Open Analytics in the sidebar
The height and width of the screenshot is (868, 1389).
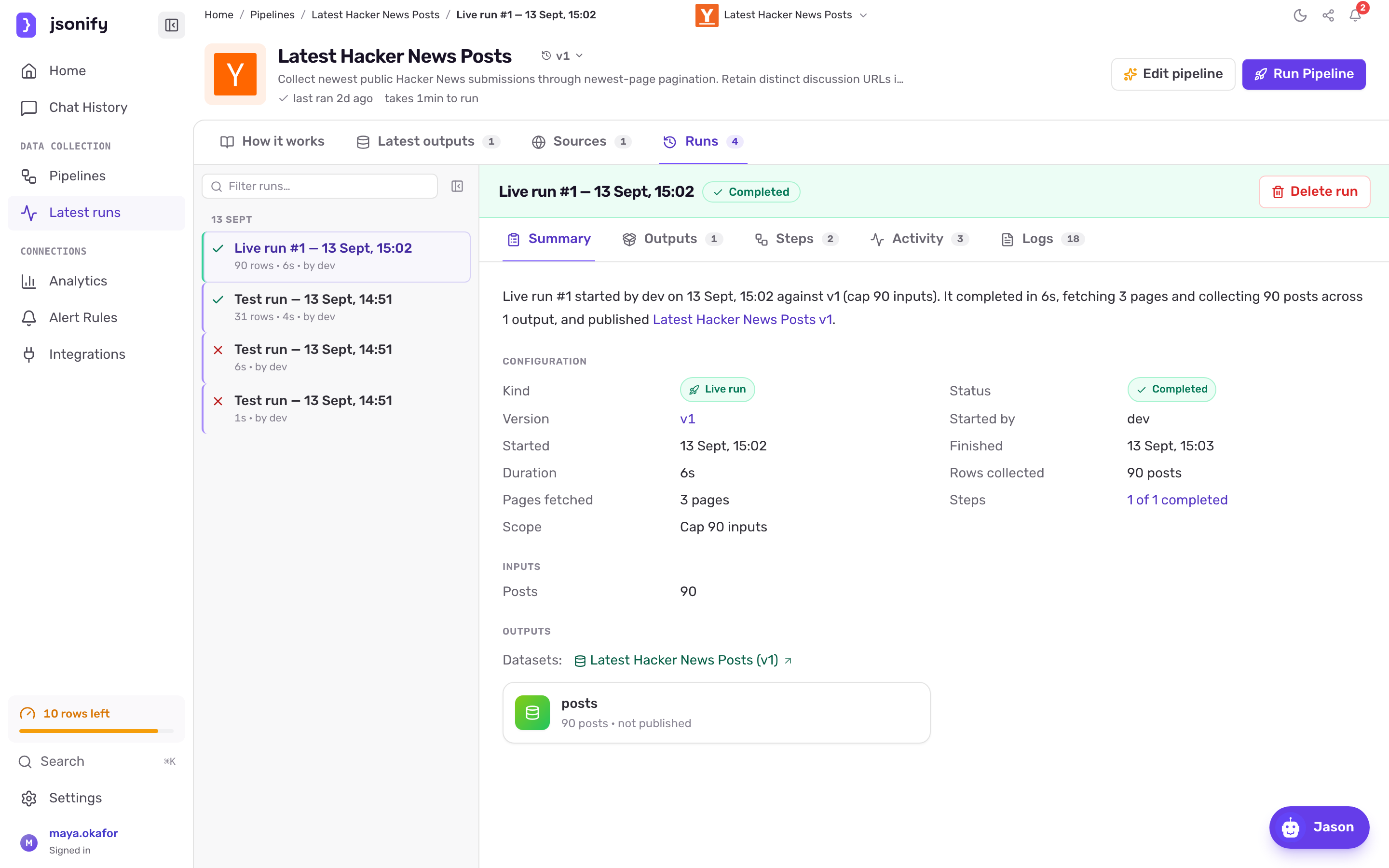pos(96,281)
